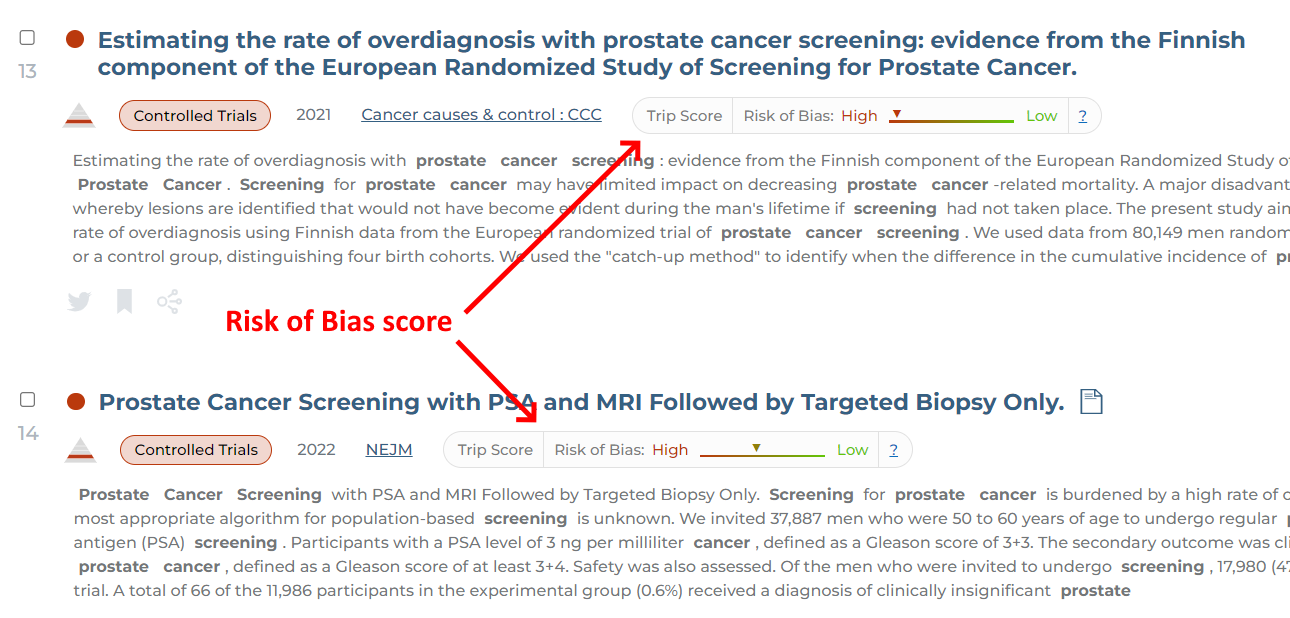The width and height of the screenshot is (1290, 618).
Task: Open the Risk of Bias help for article 13
Action: tap(1083, 115)
